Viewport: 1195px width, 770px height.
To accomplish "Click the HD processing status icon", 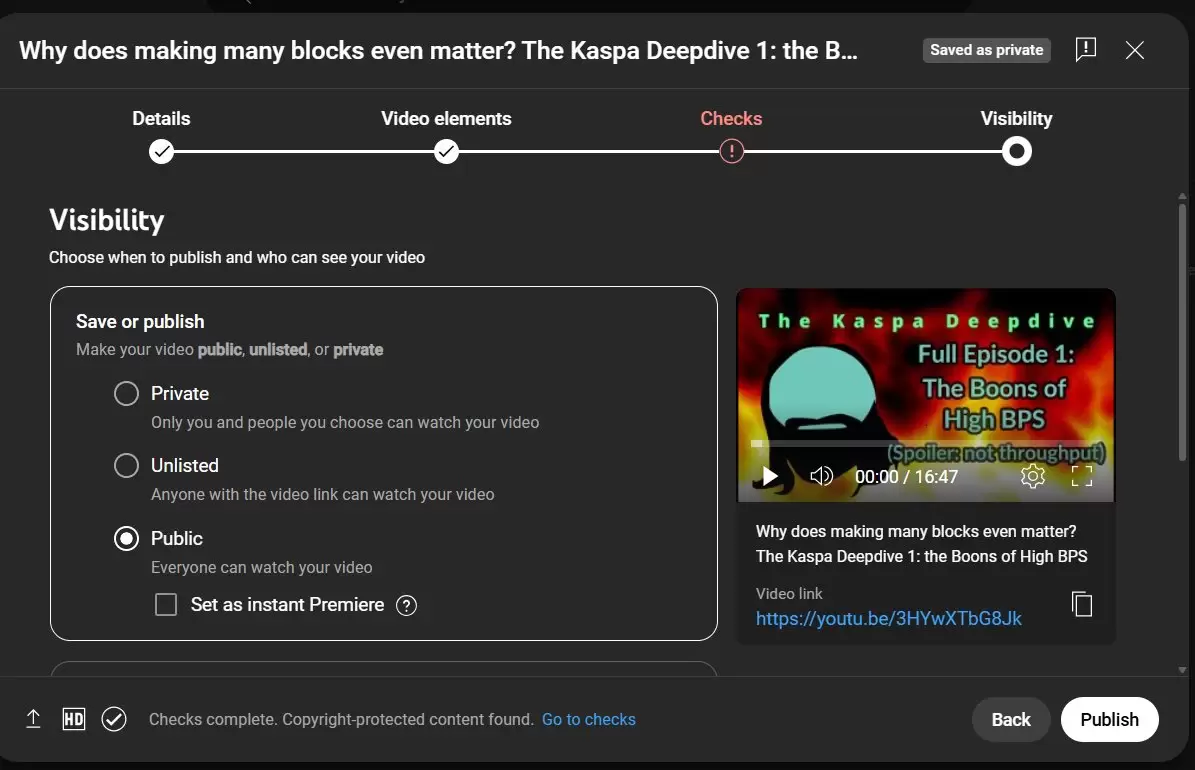I will tap(74, 719).
